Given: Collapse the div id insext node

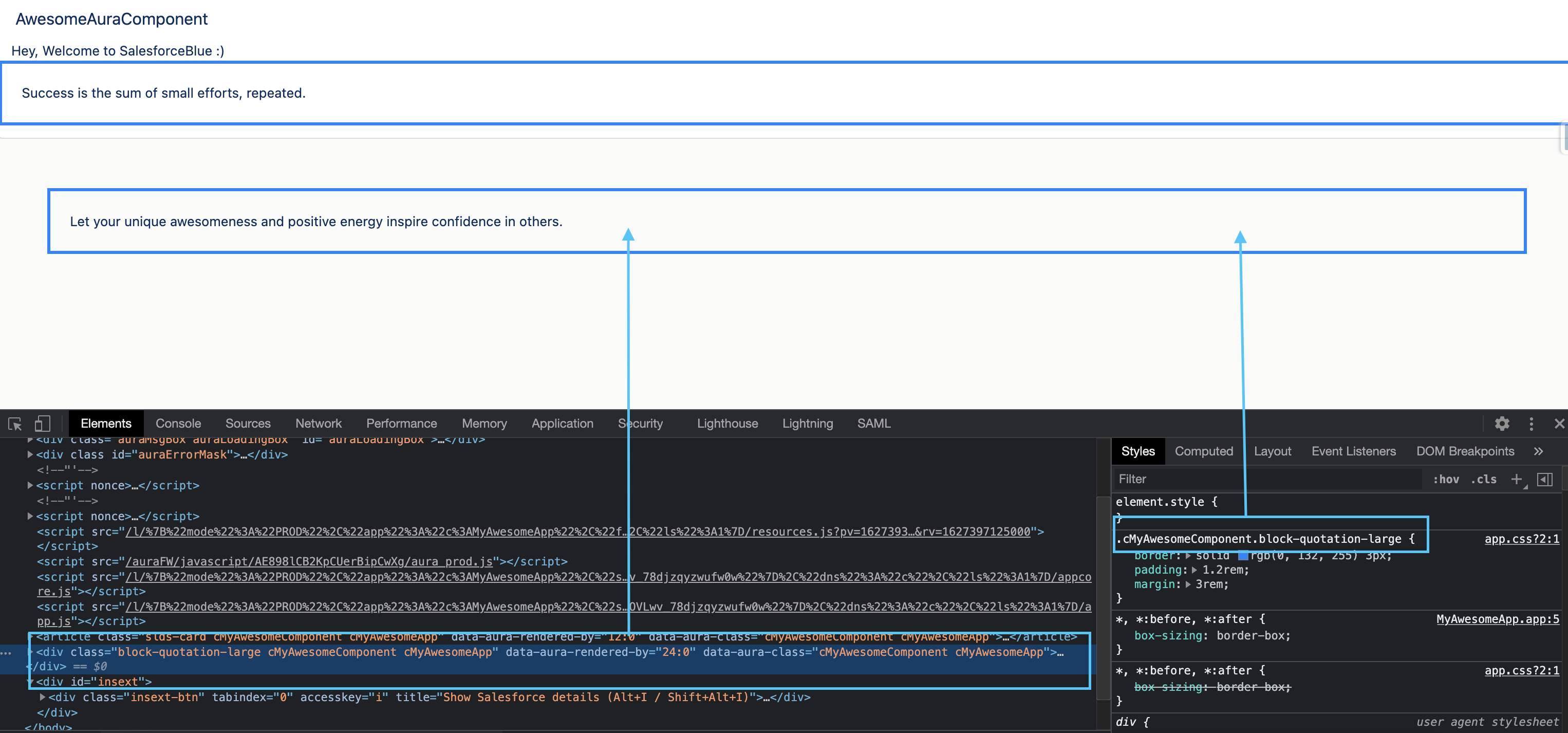Looking at the screenshot, I should 30,682.
